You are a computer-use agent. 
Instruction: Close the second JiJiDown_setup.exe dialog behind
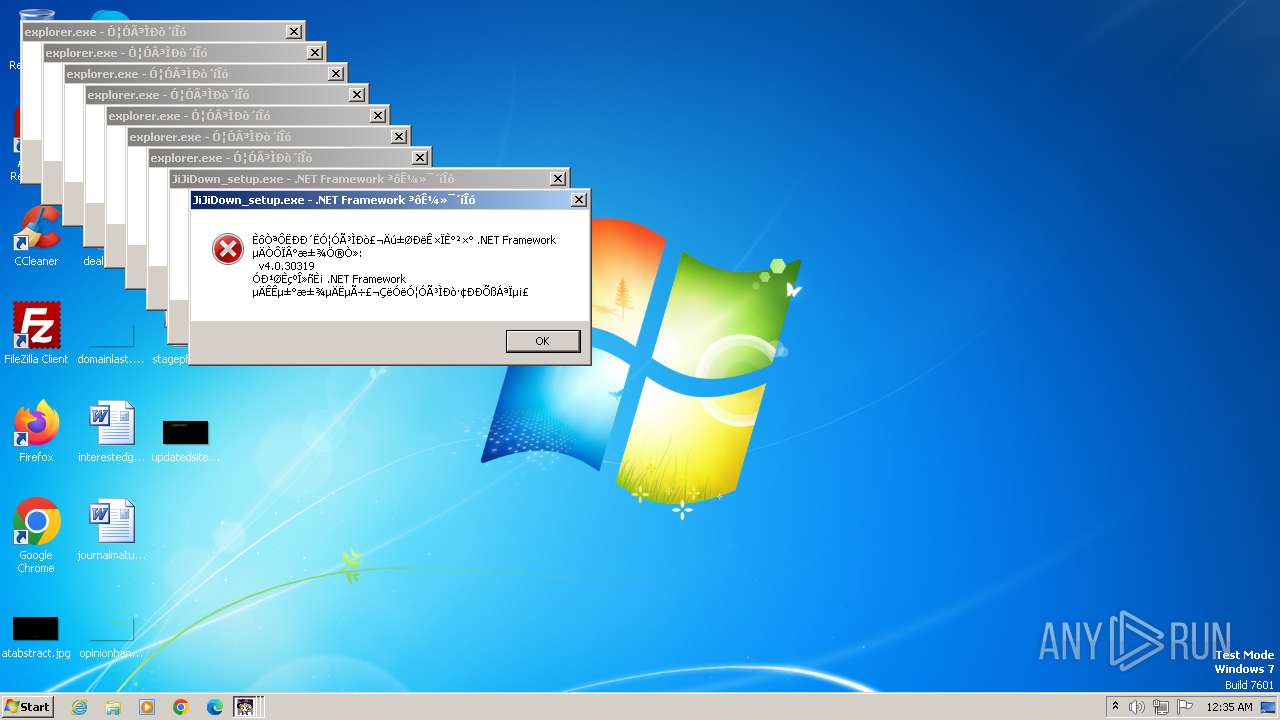pyautogui.click(x=557, y=179)
